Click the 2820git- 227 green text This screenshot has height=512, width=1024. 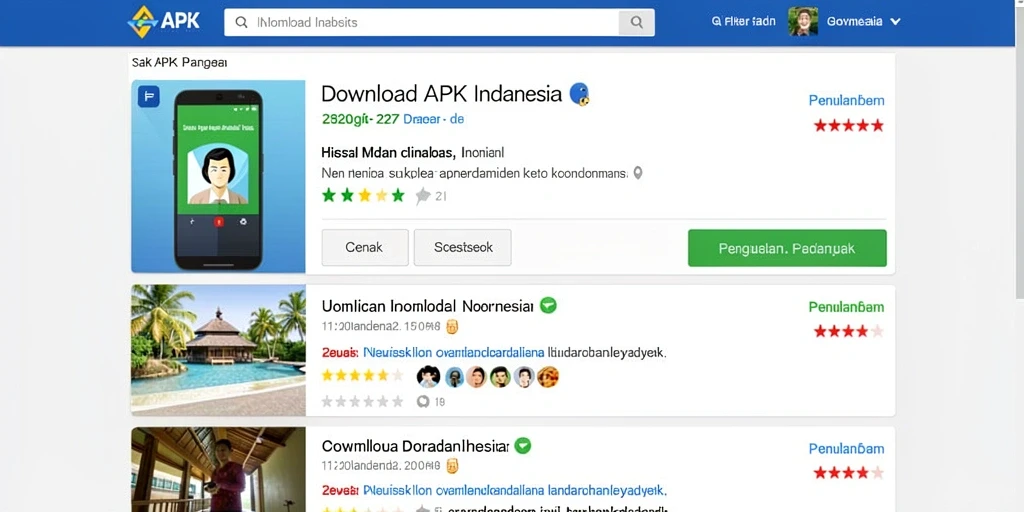[x=358, y=120]
